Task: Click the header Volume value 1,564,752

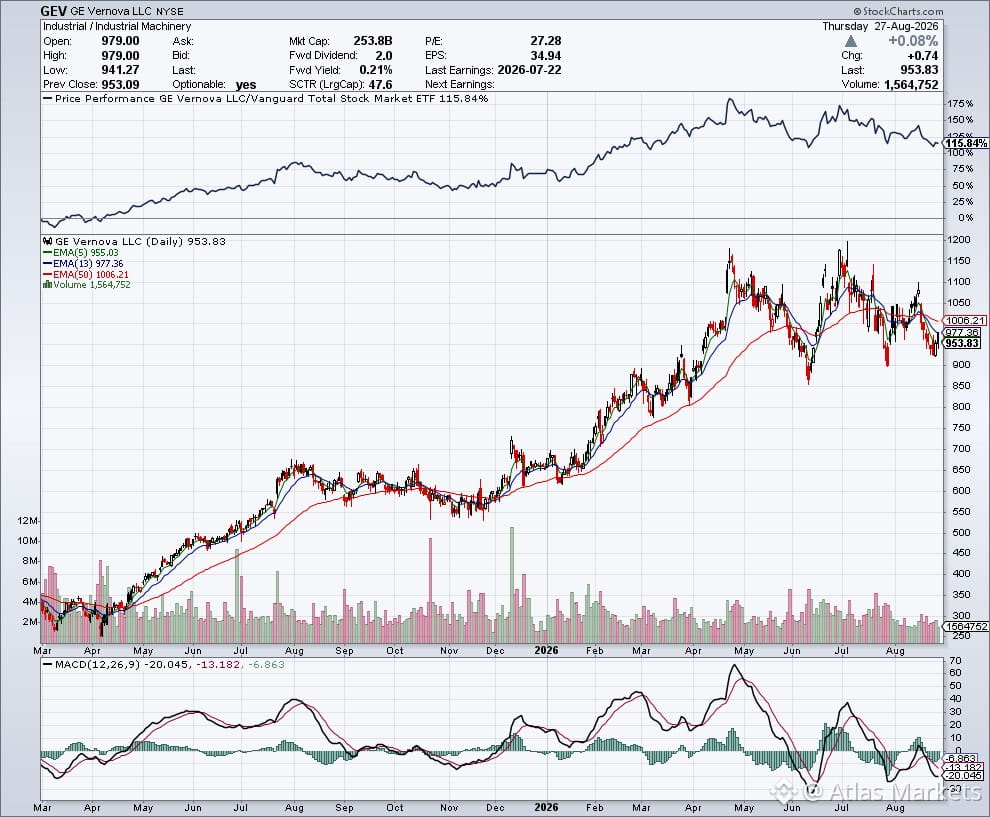Action: coord(911,85)
